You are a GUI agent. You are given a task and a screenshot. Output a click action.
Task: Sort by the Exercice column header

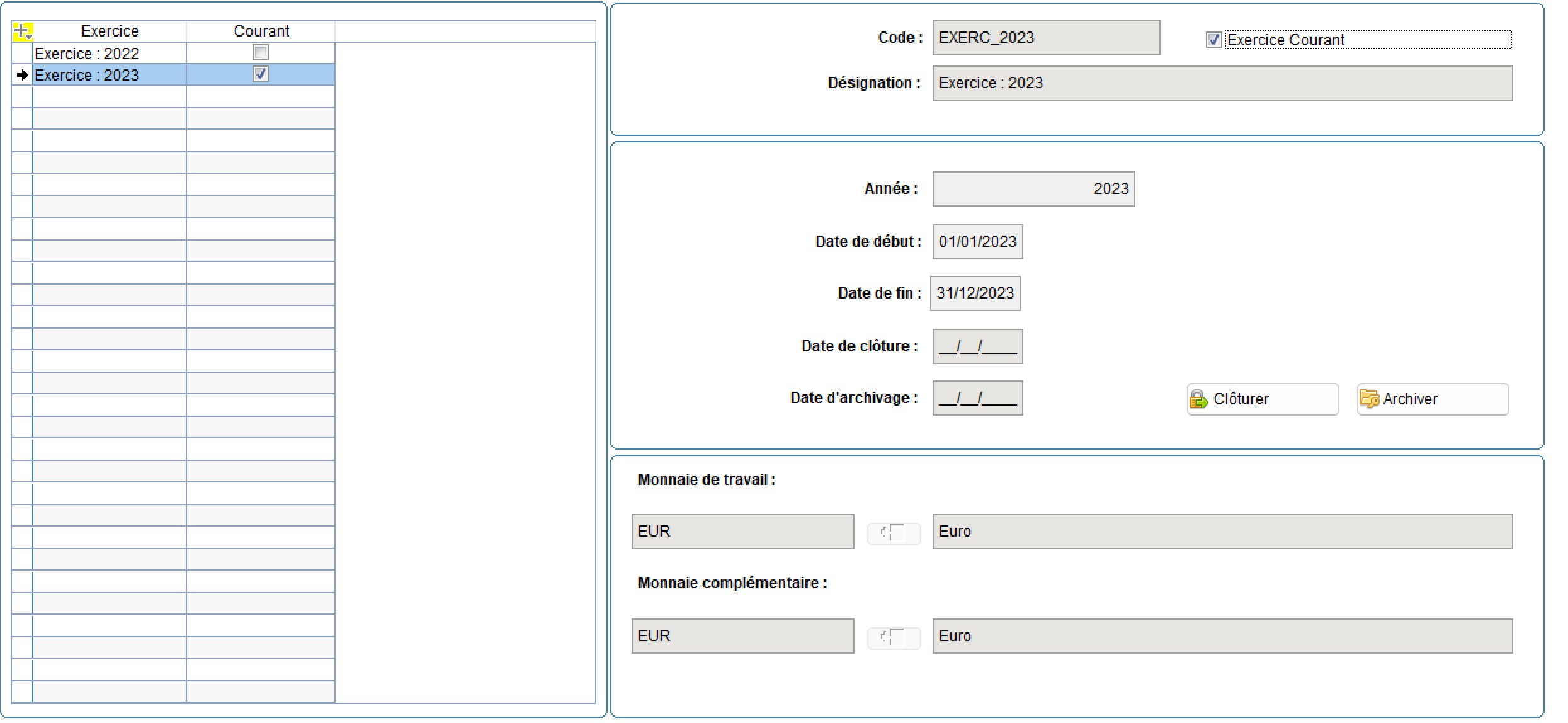coord(110,31)
